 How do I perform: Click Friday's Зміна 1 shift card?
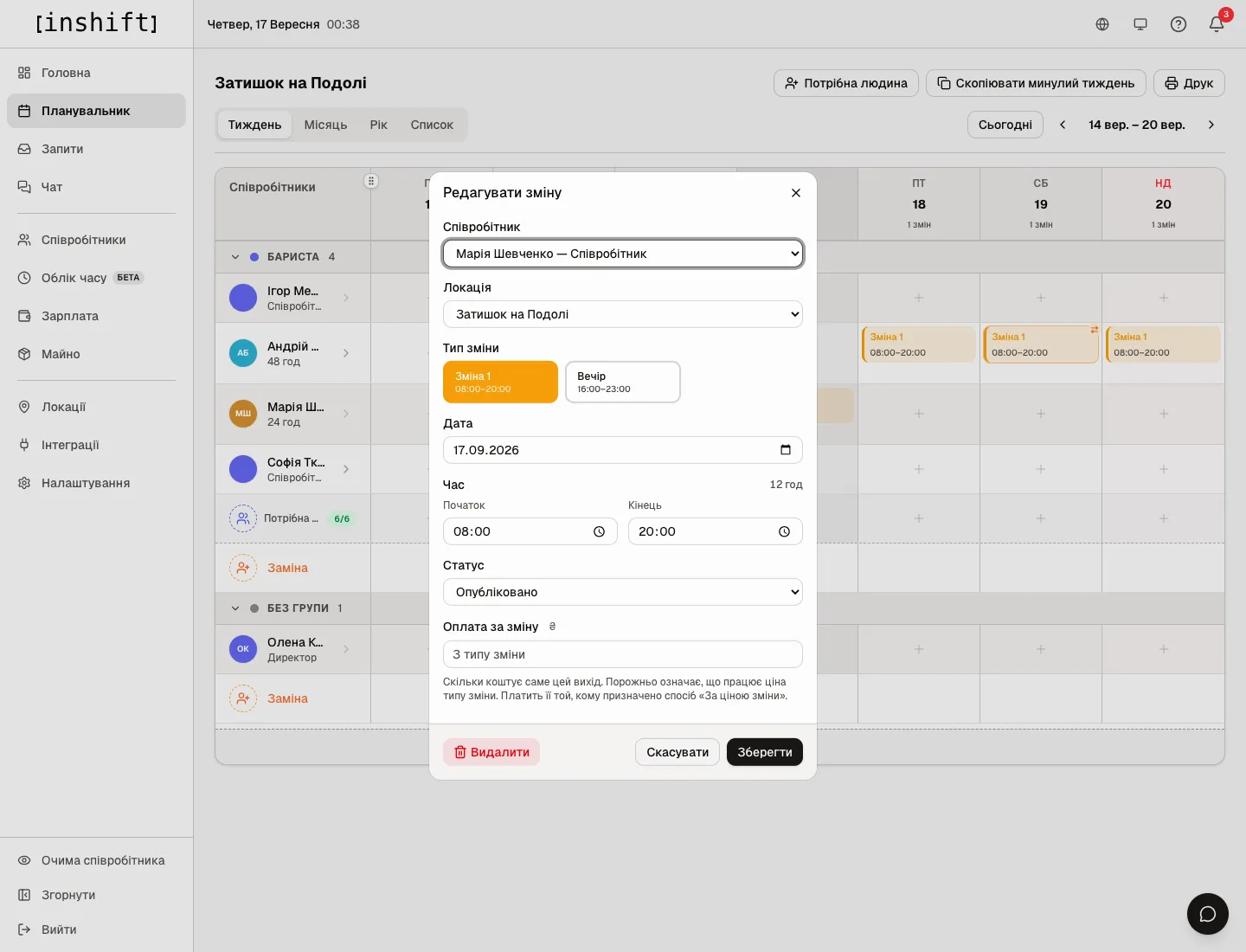point(919,344)
